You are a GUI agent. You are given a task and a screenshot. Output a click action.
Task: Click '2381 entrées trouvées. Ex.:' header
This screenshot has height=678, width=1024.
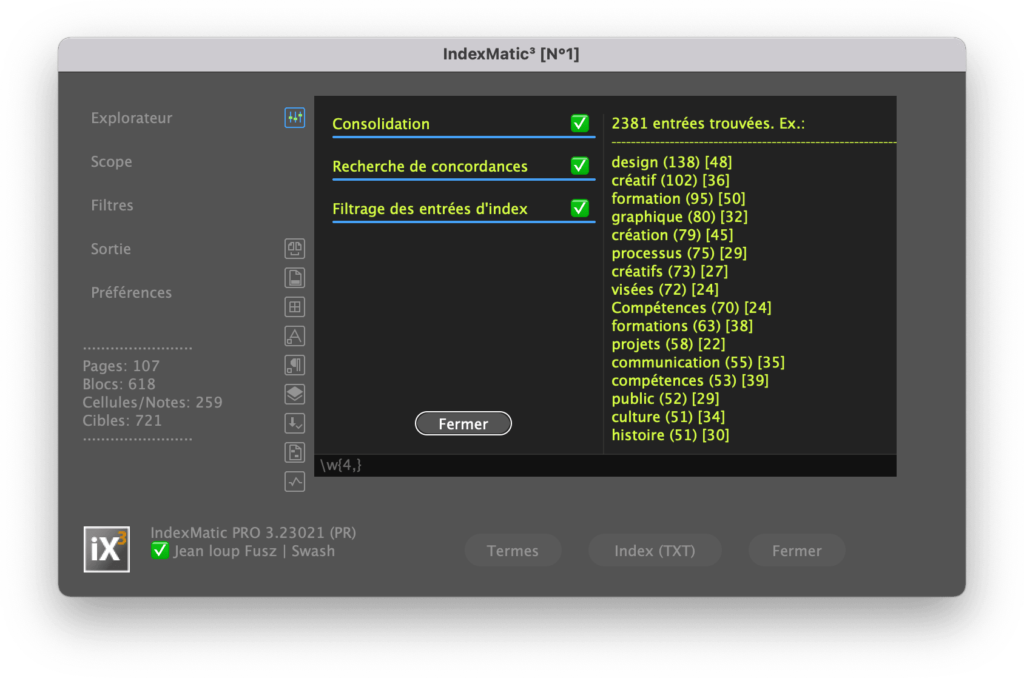[708, 123]
